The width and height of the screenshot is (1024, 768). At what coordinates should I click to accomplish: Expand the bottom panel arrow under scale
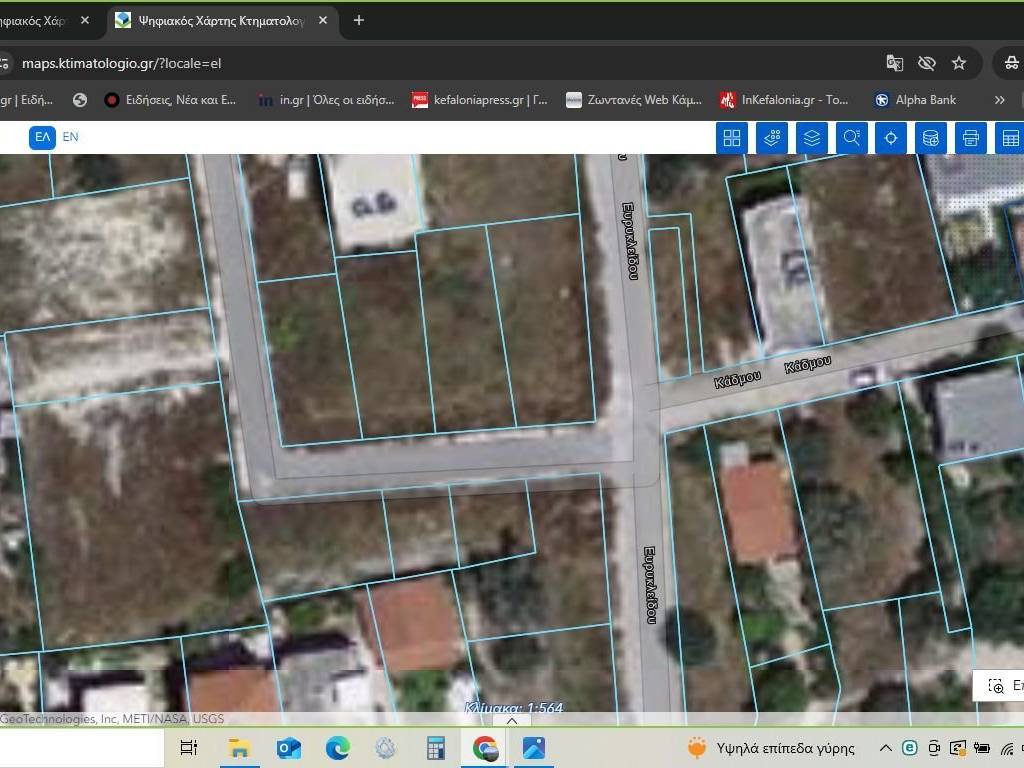tap(511, 720)
